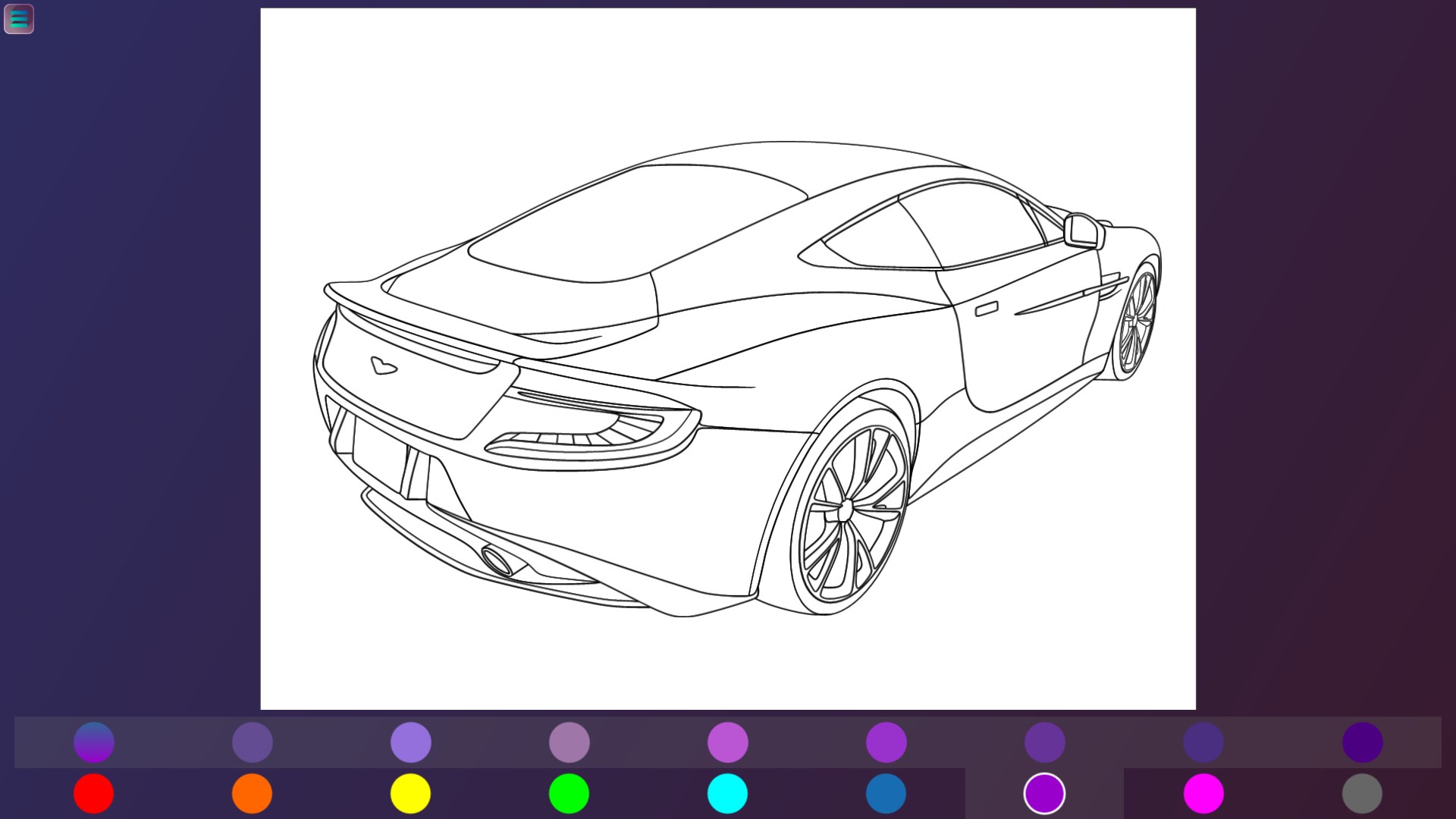Viewport: 1456px width, 819px height.
Task: Select the magenta color swatch
Action: point(1203,793)
